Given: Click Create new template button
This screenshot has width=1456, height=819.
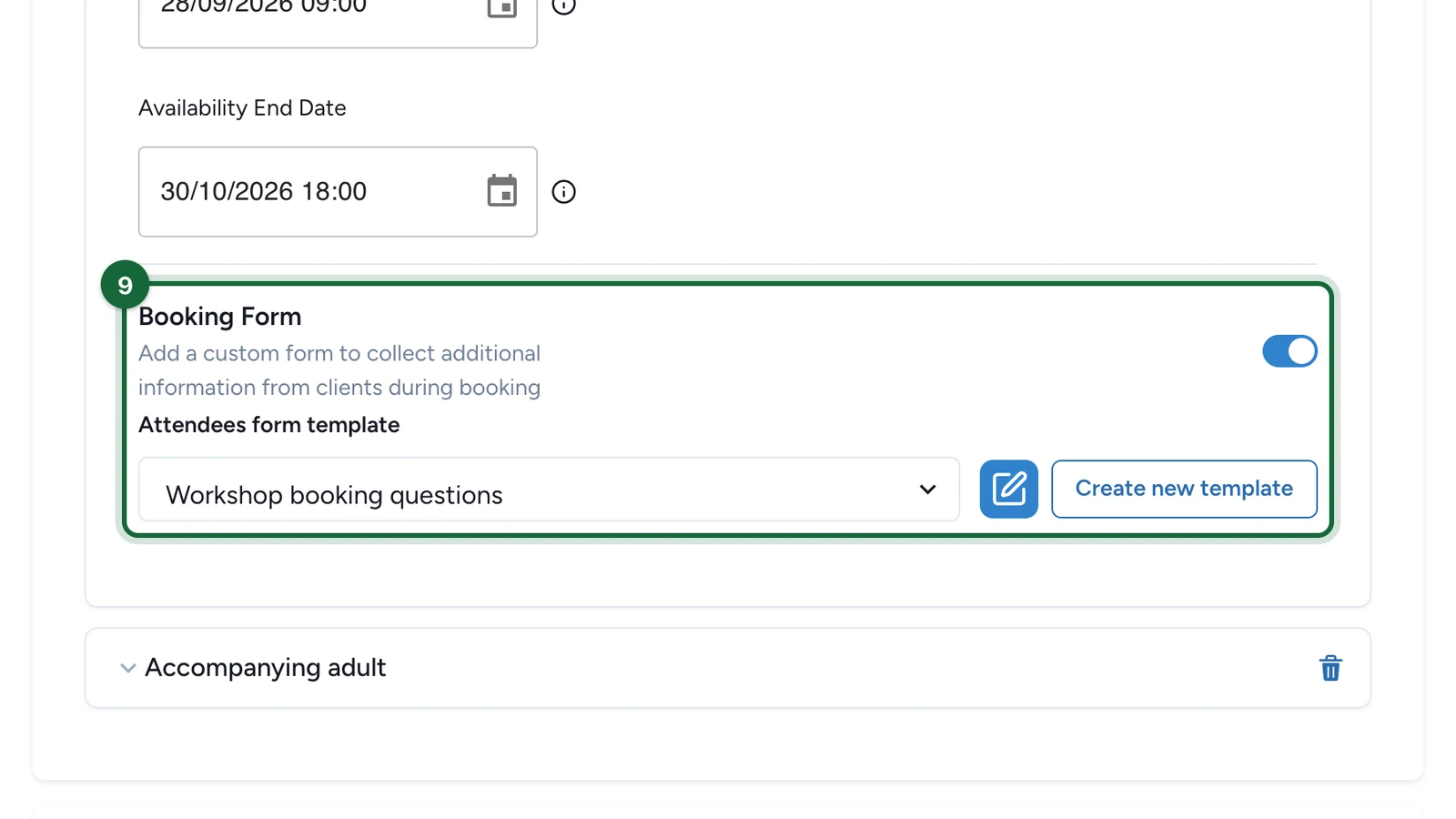Looking at the screenshot, I should tap(1184, 489).
